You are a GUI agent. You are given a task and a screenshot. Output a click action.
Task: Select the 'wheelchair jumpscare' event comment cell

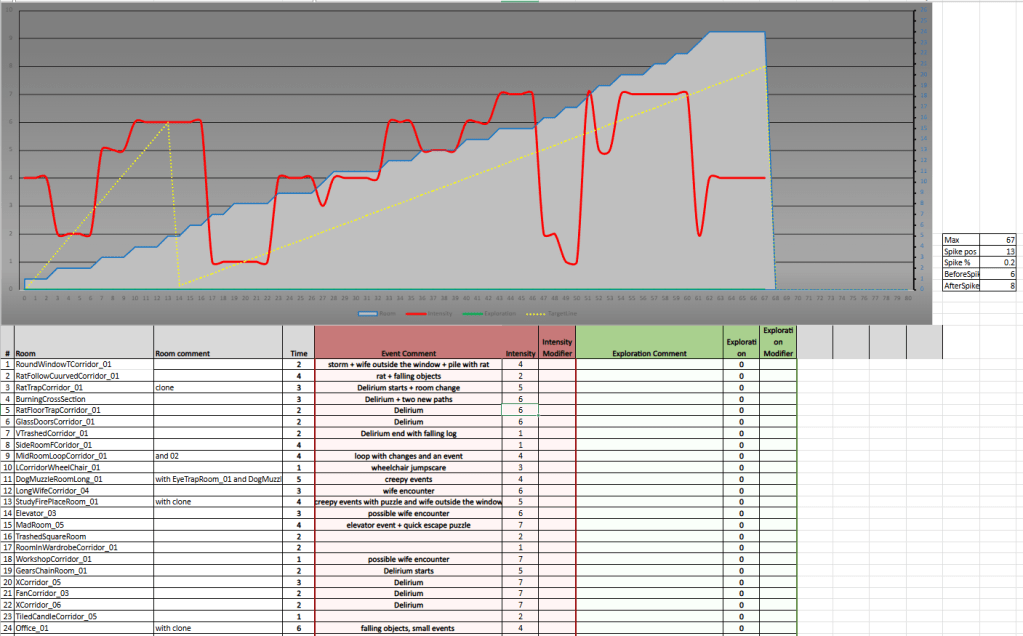point(407,467)
